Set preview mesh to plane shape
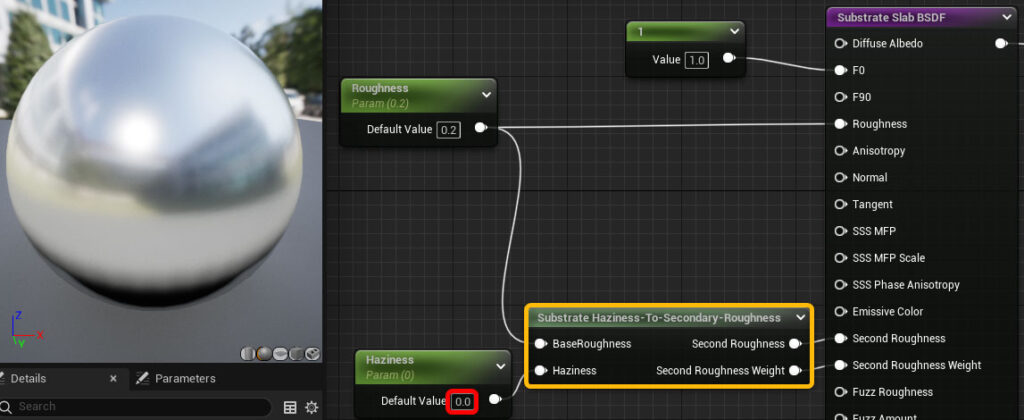The width and height of the screenshot is (1024, 420). point(280,354)
